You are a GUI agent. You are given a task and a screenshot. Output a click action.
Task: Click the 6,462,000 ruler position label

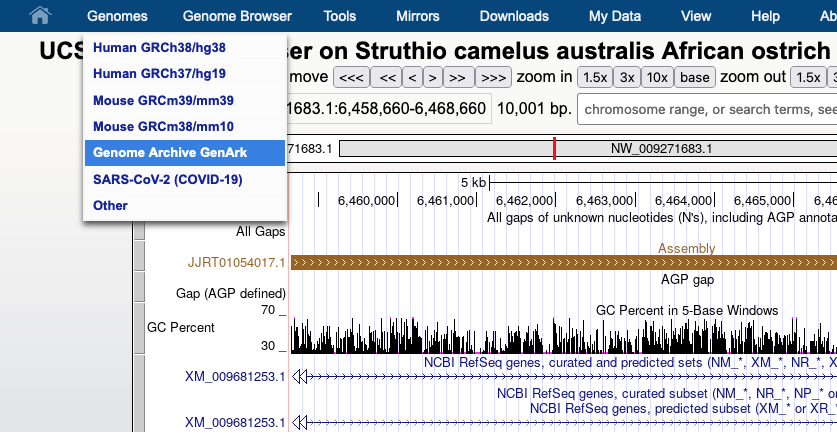point(524,201)
